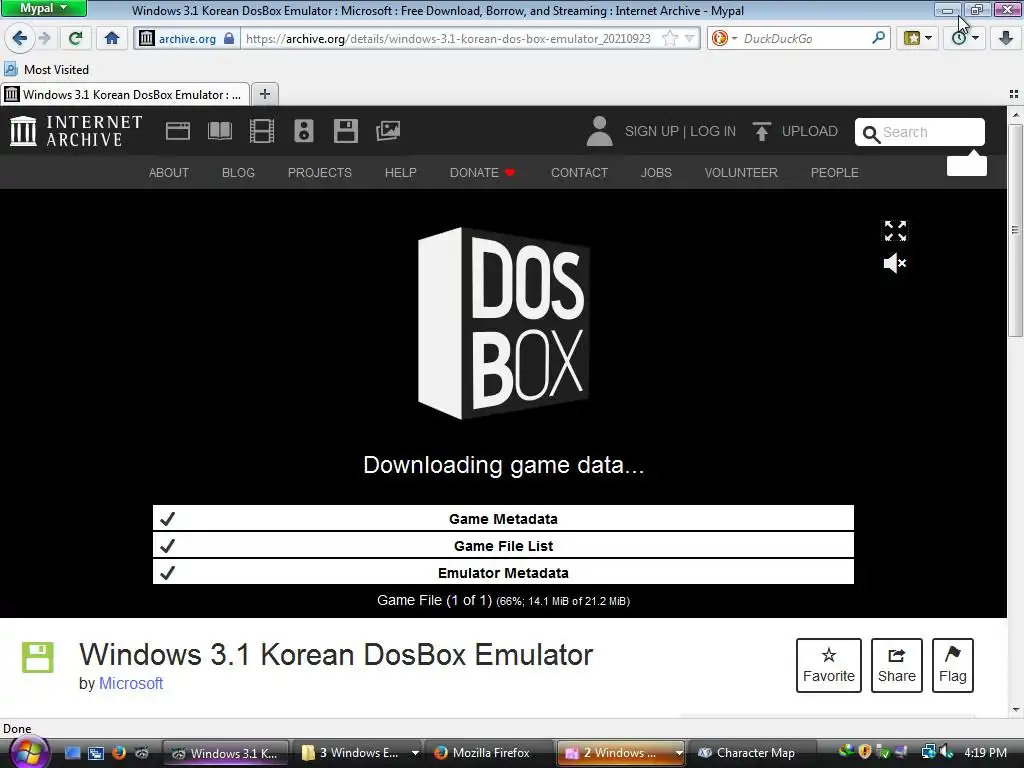1024x768 pixels.
Task: Click the Flag button
Action: pos(953,665)
